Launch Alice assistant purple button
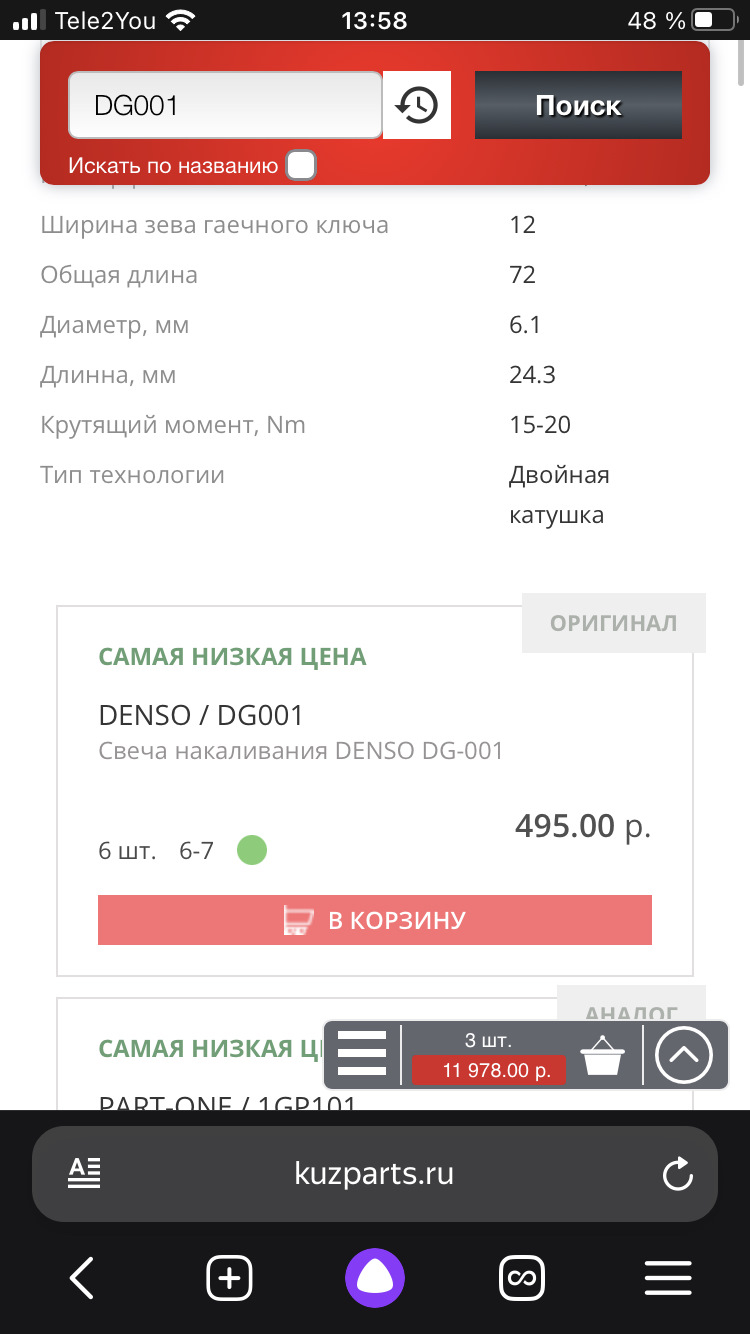The width and height of the screenshot is (750, 1334). (x=375, y=1278)
